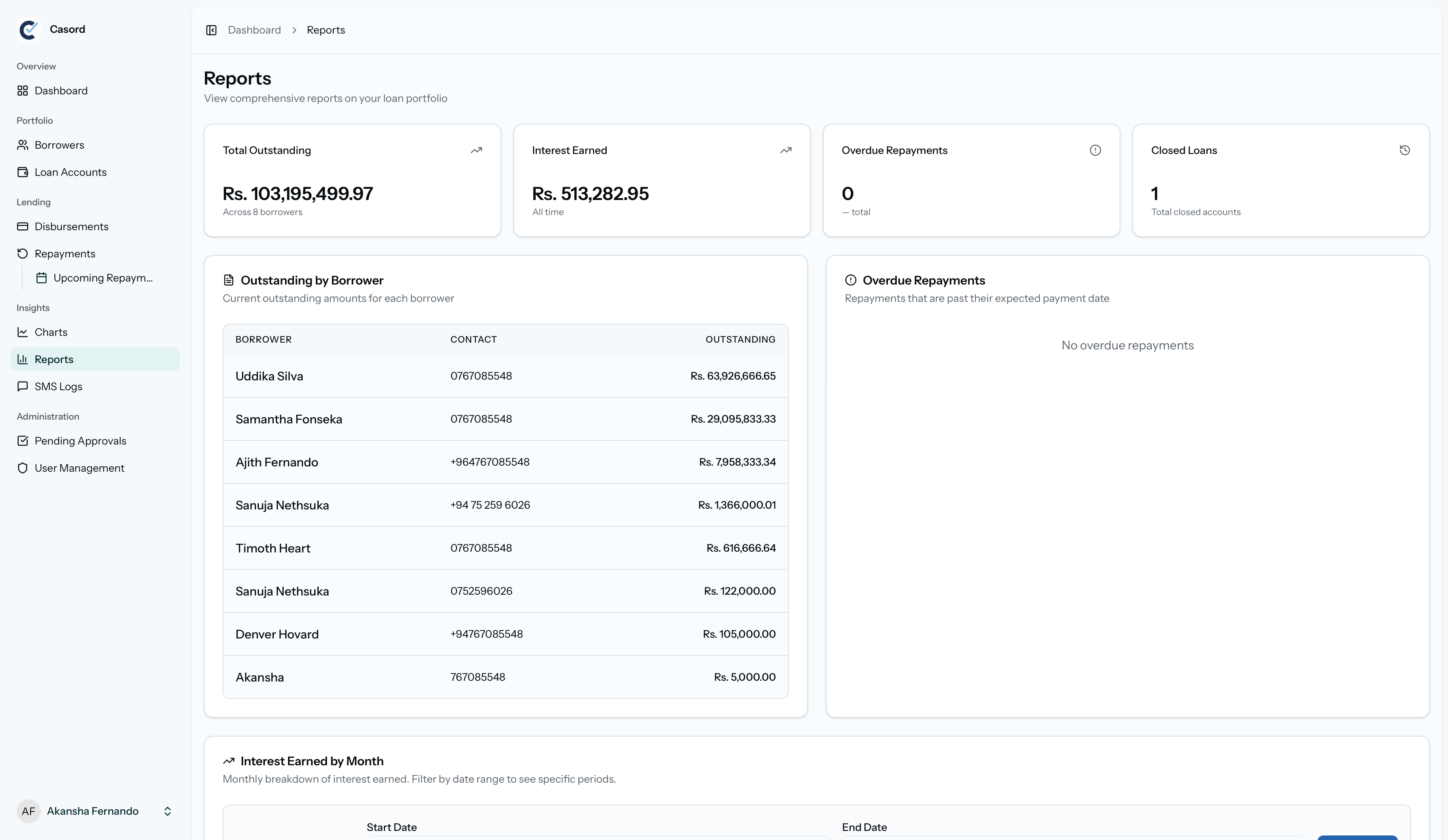
Task: Click the Casord logo icon
Action: click(29, 29)
